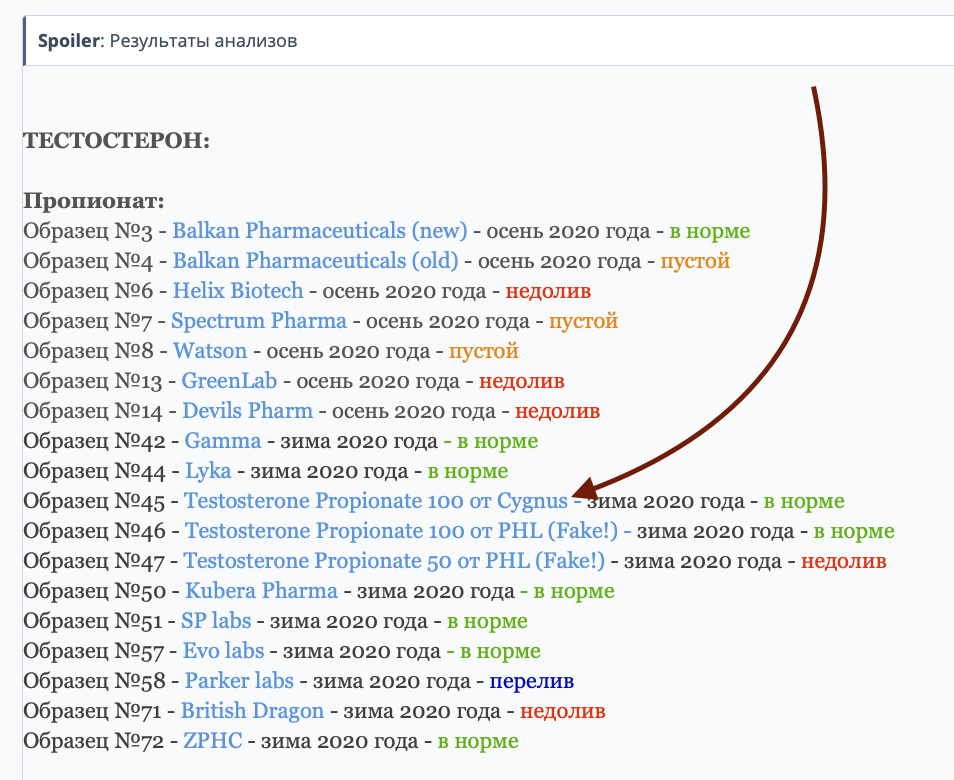Open Balkan Pharmaceuticals (old) link
The image size is (954, 780).
(315, 261)
